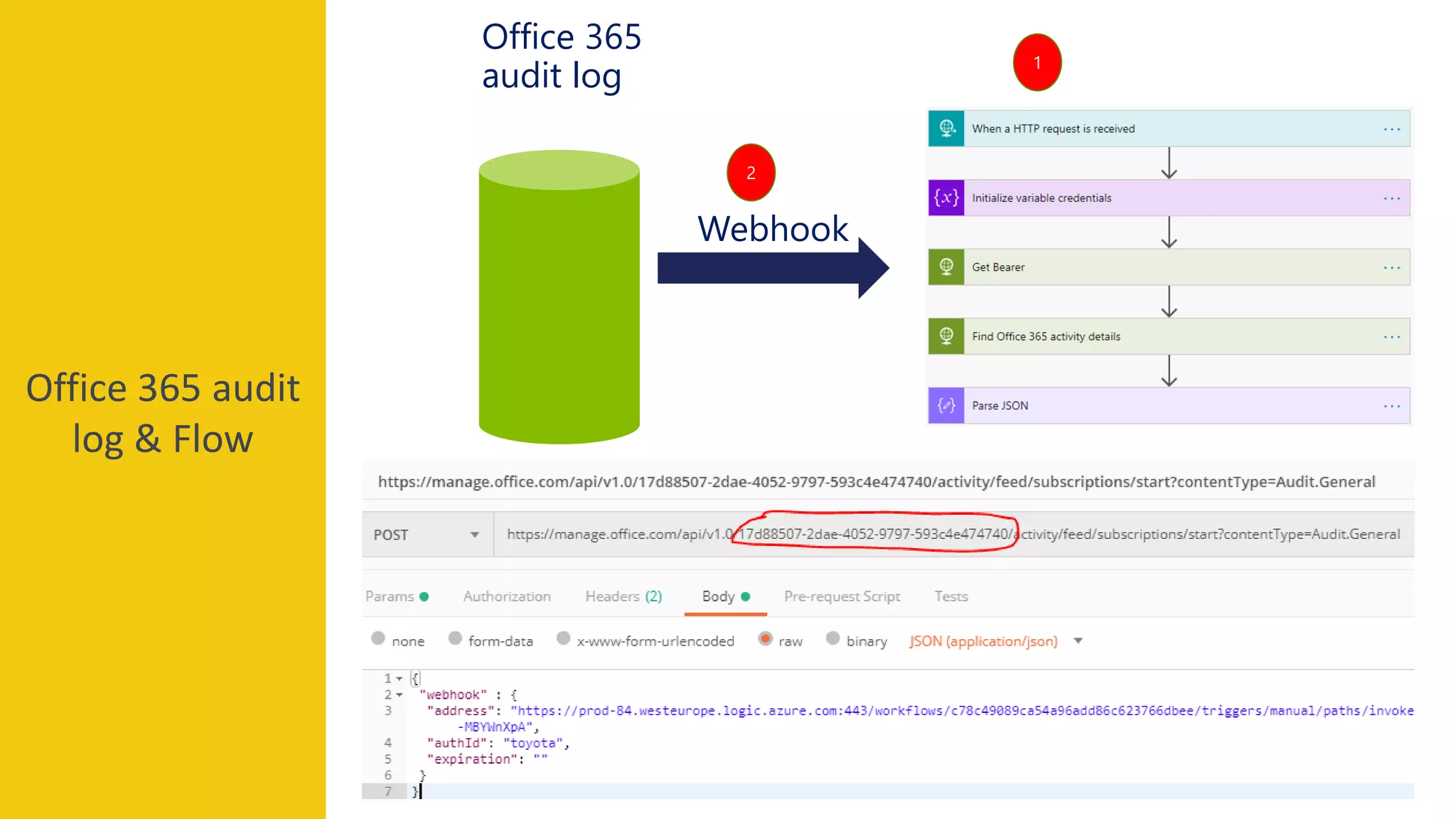Click the "webhook" key on line 2
The height and width of the screenshot is (819, 1456).
click(x=453, y=695)
